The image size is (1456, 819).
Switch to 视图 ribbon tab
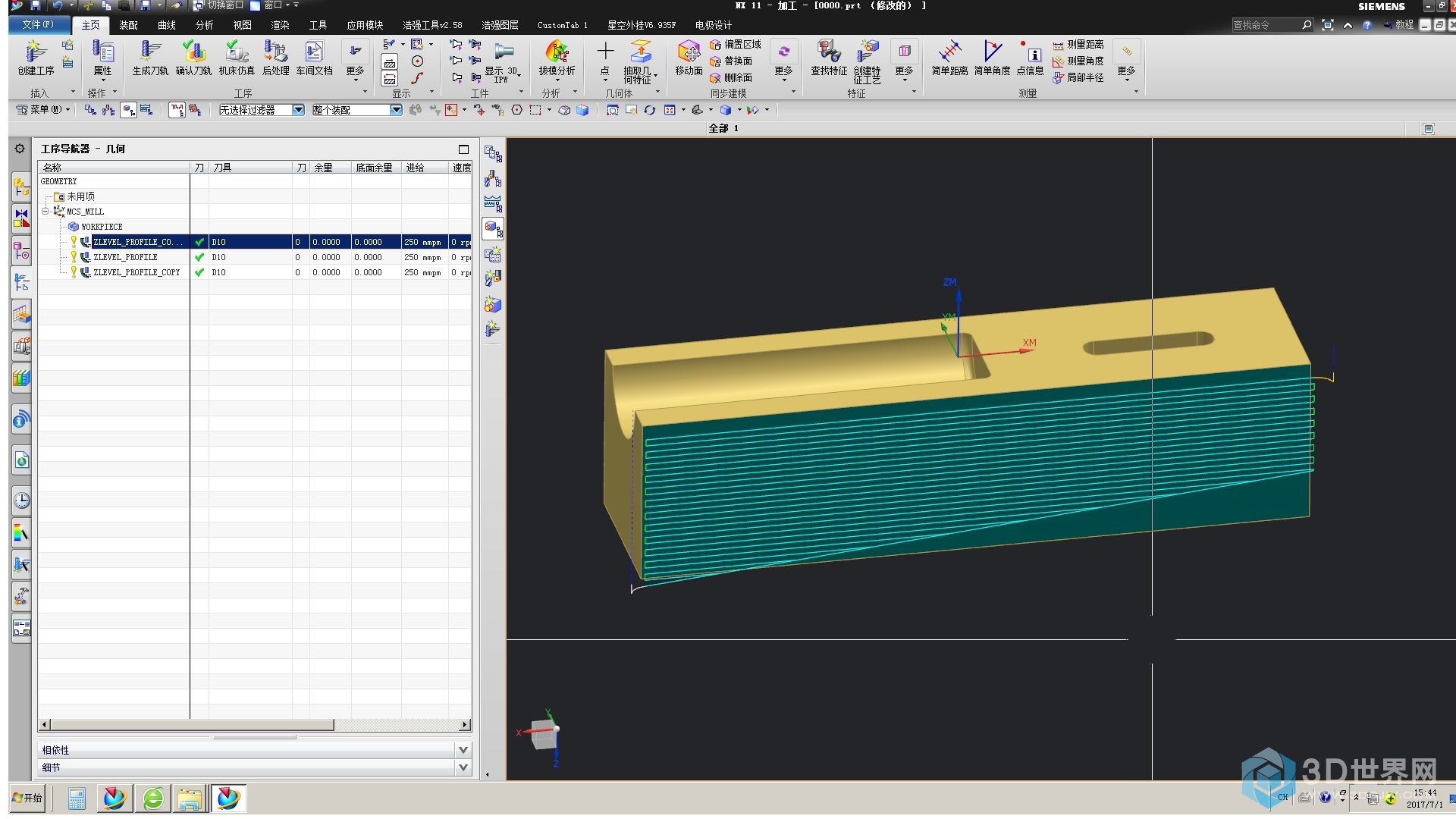(x=242, y=25)
